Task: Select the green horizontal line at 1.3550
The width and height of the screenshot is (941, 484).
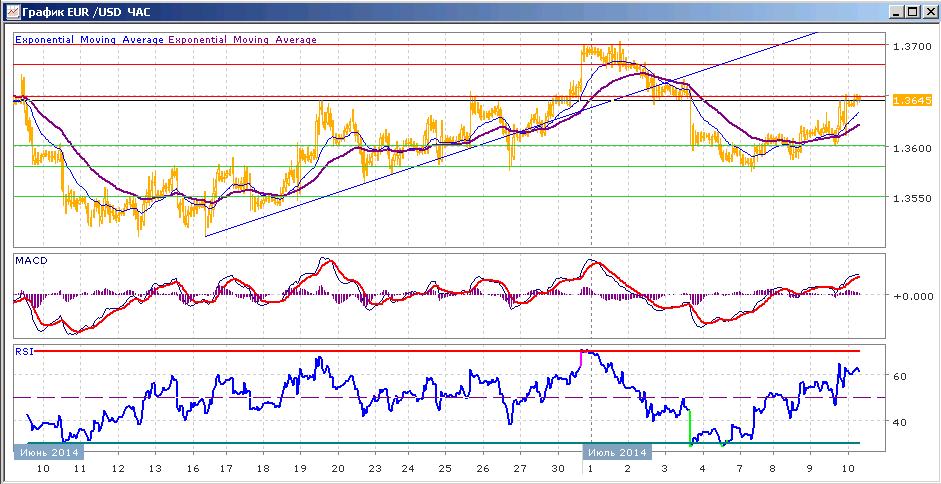Action: coord(449,196)
